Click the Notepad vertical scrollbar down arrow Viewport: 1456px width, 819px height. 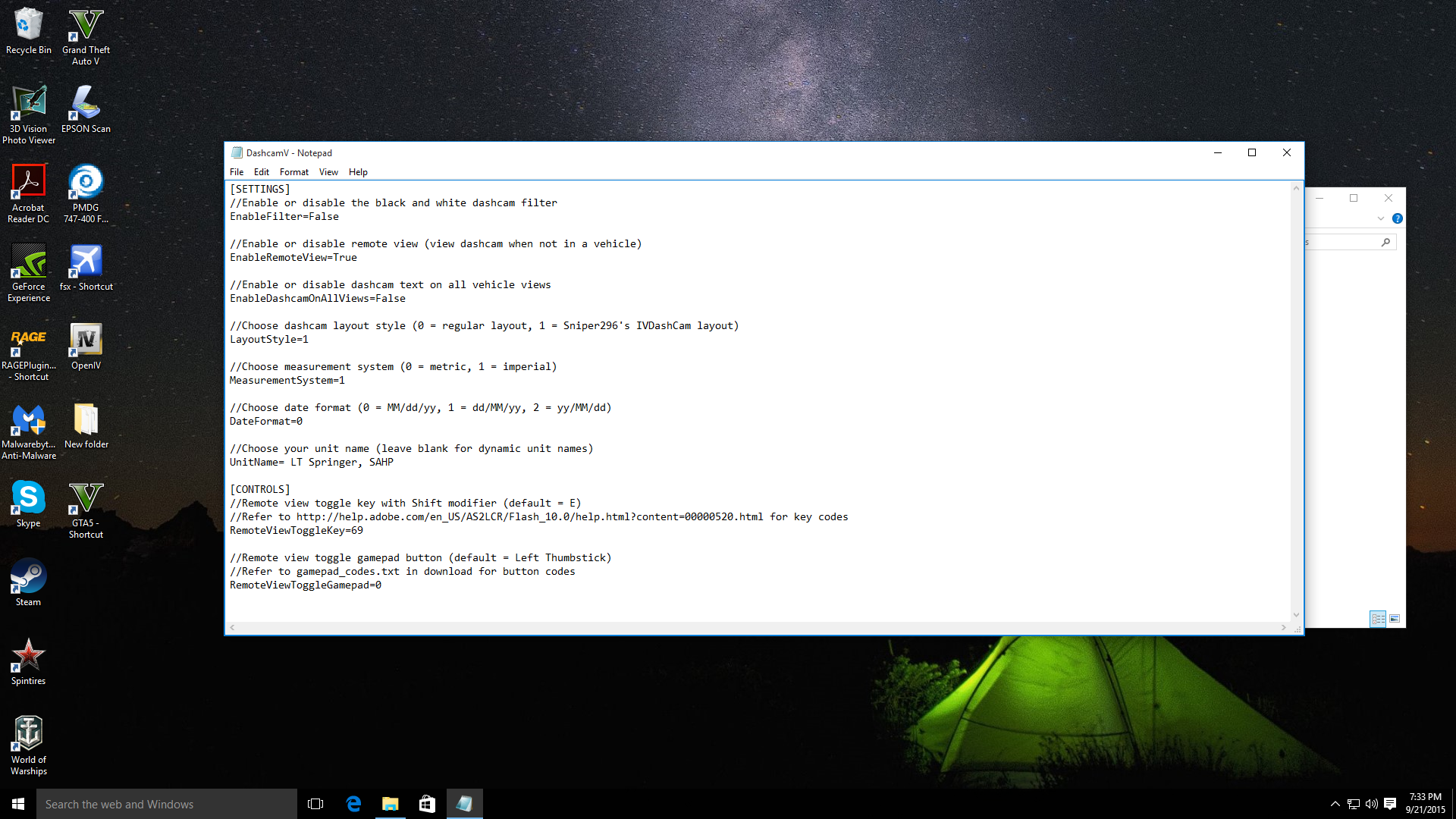click(1296, 615)
